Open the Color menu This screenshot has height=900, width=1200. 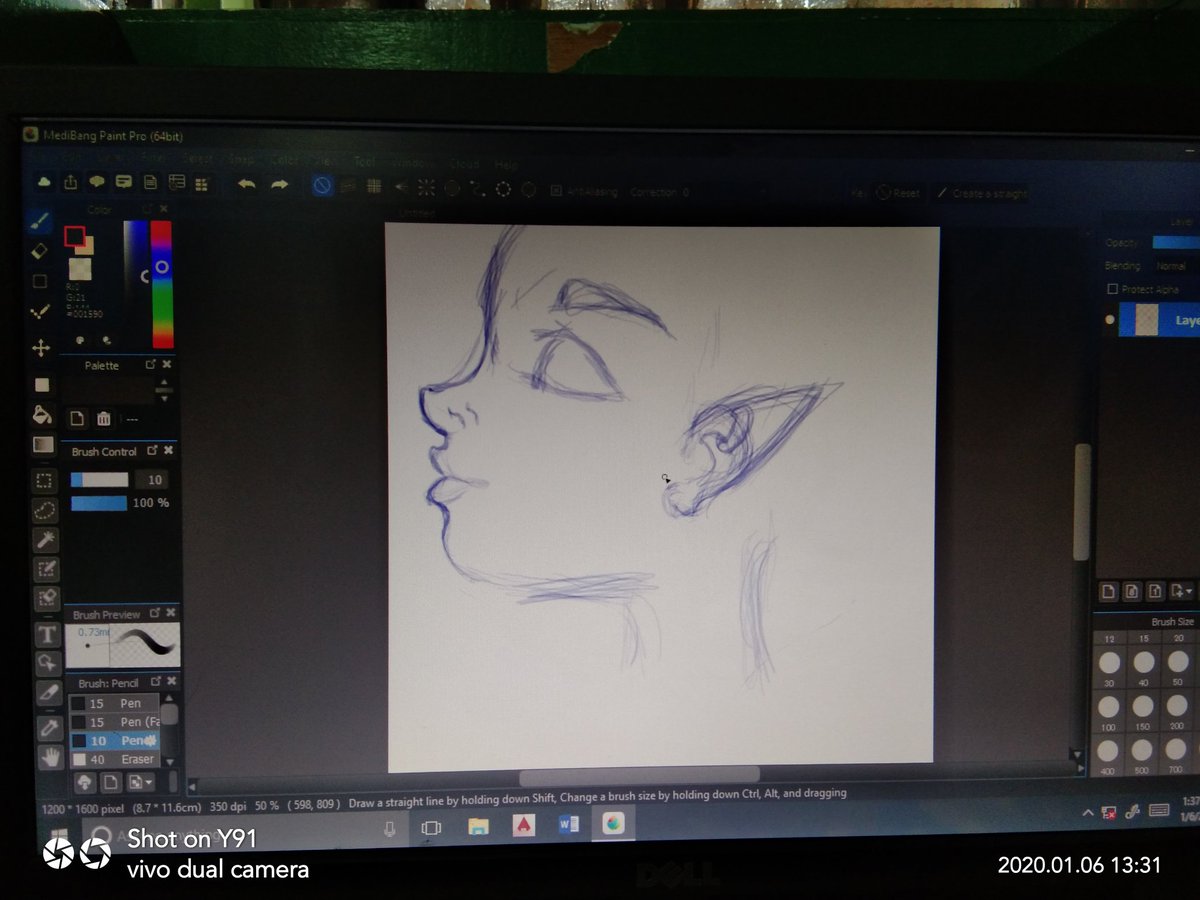click(285, 160)
